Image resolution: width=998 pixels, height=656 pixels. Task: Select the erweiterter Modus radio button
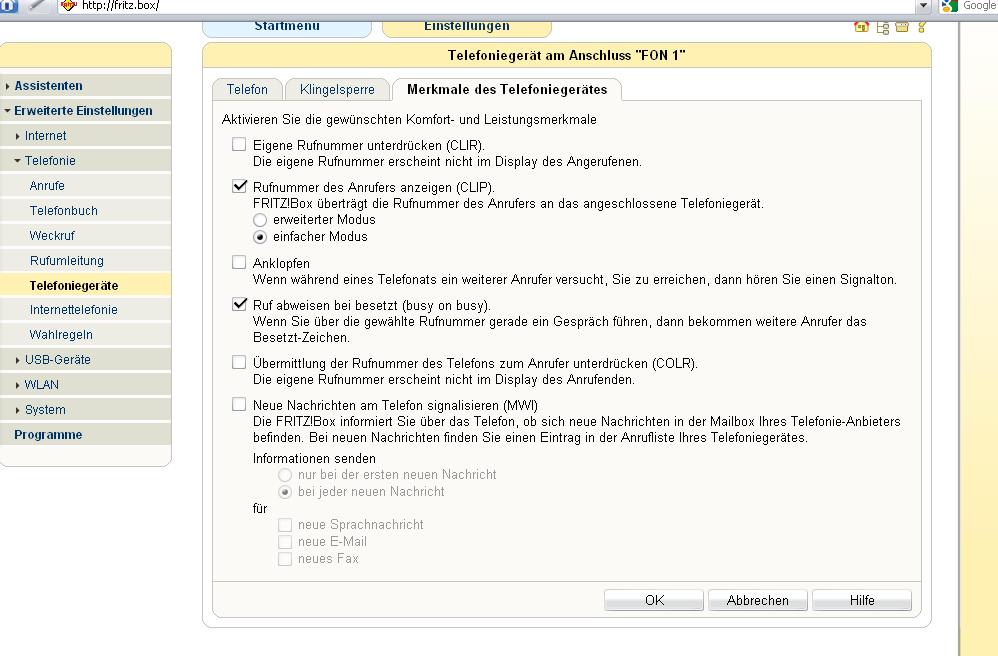260,219
